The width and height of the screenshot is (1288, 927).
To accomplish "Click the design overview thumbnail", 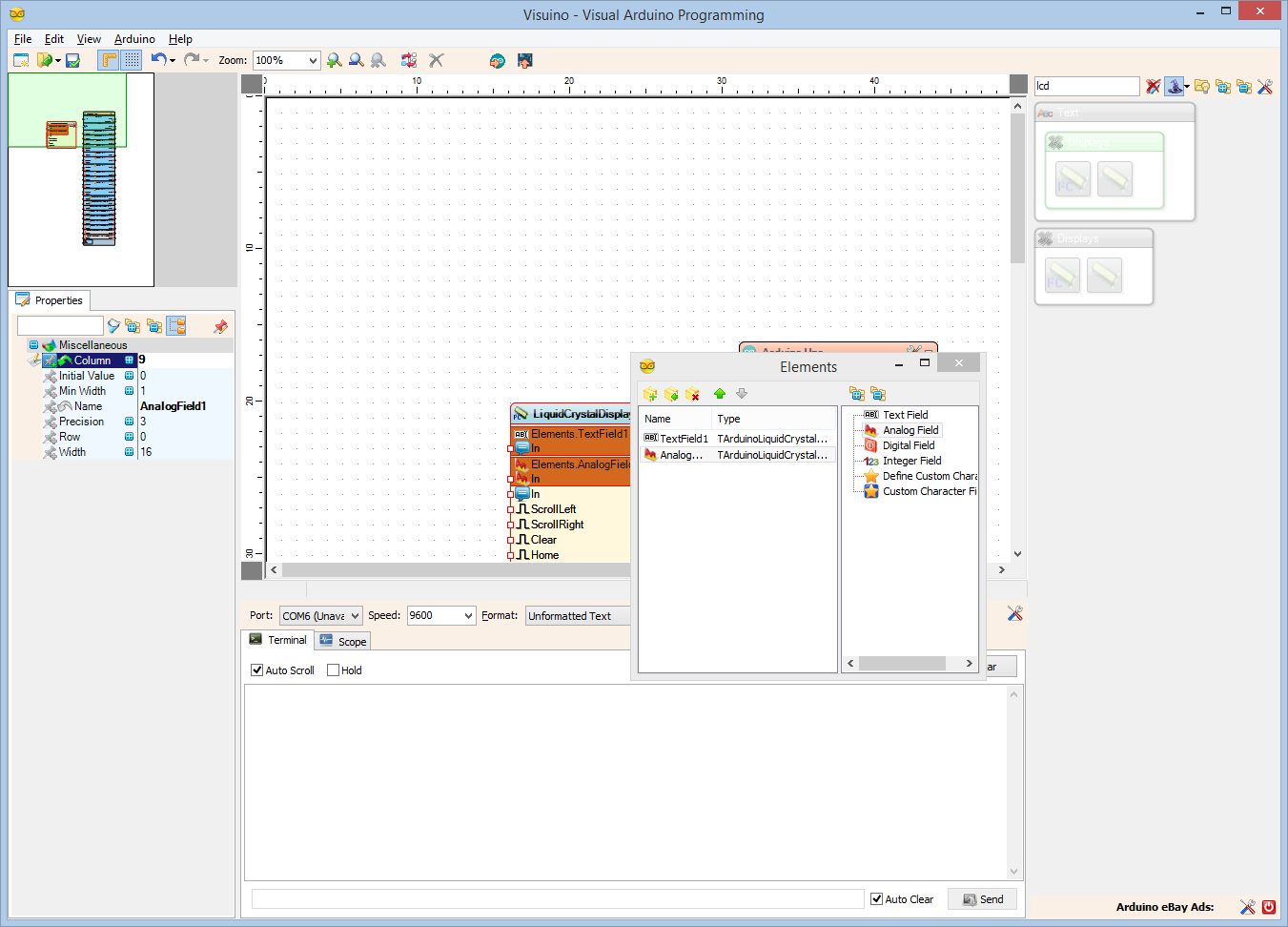I will pyautogui.click(x=81, y=180).
